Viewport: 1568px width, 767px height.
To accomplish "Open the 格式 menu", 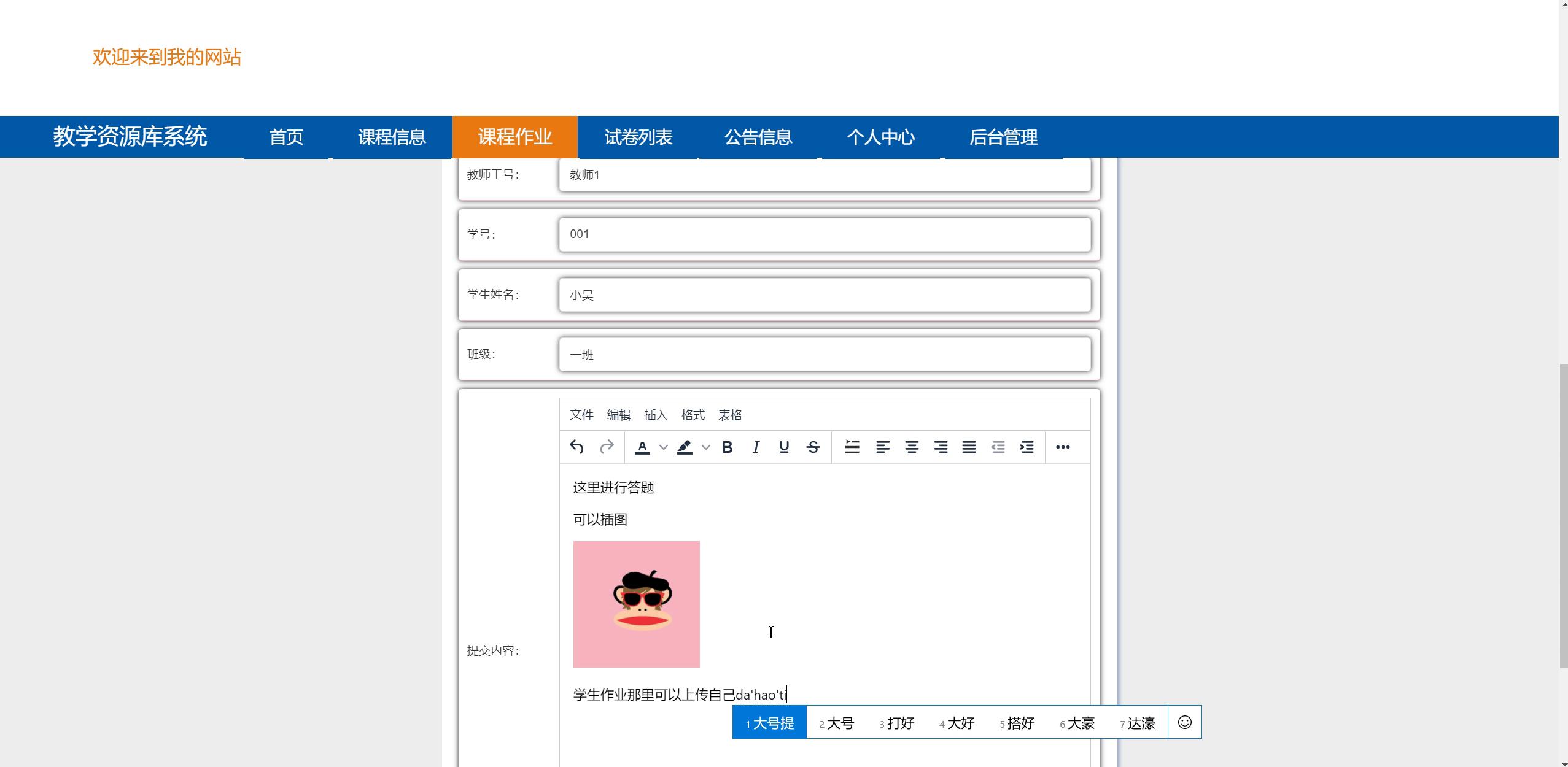I will tap(693, 415).
